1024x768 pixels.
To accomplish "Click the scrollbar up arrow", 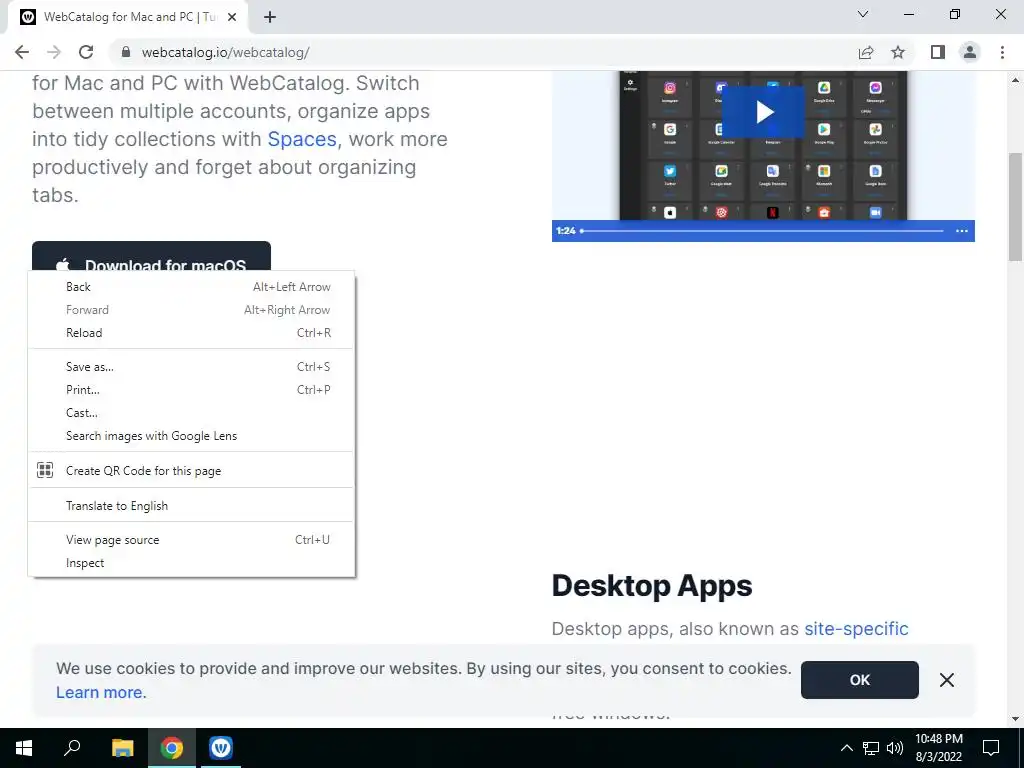I will click(1016, 80).
